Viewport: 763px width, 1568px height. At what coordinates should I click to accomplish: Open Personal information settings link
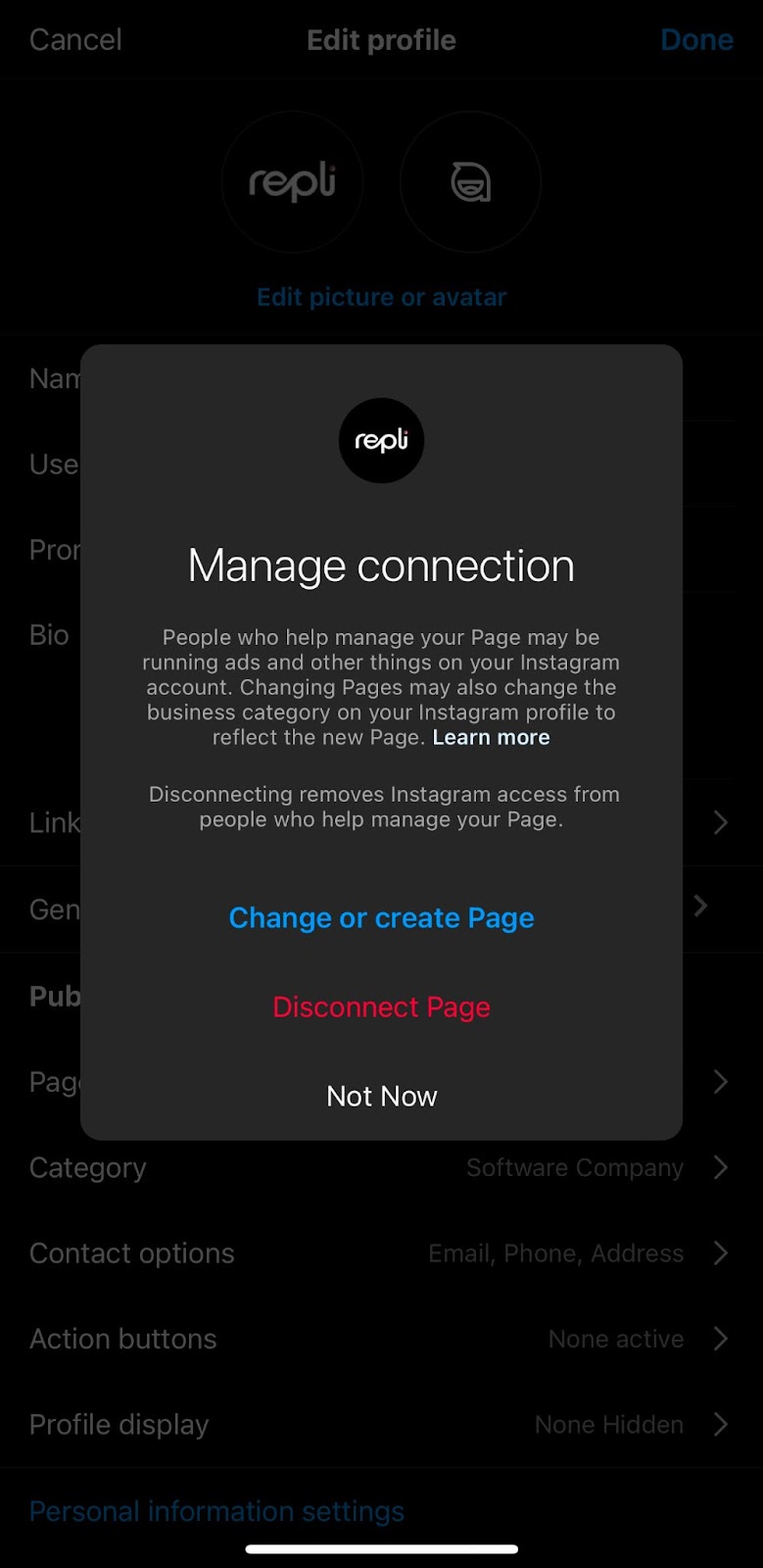216,1511
